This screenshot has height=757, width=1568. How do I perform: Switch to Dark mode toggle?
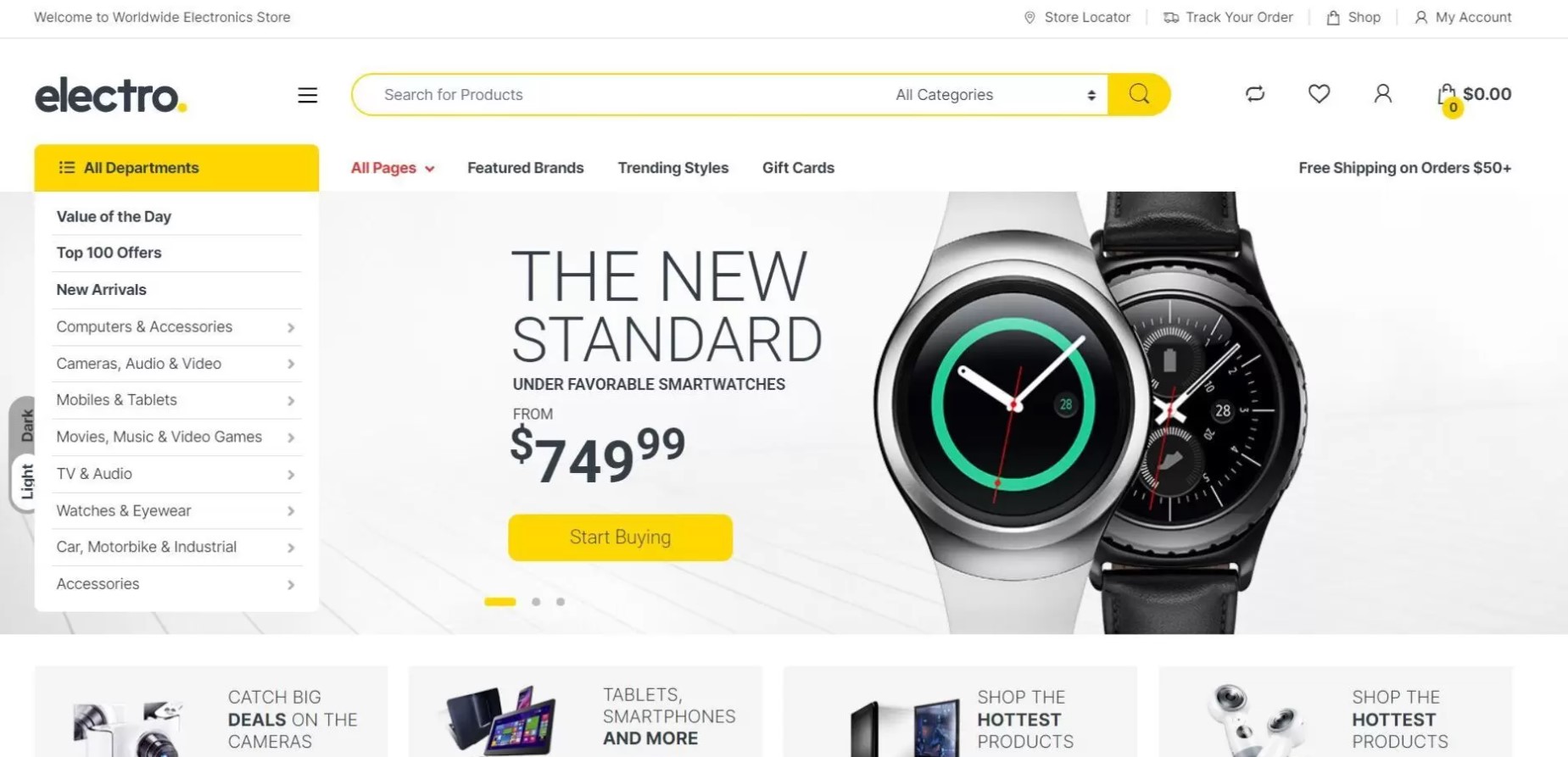(27, 425)
